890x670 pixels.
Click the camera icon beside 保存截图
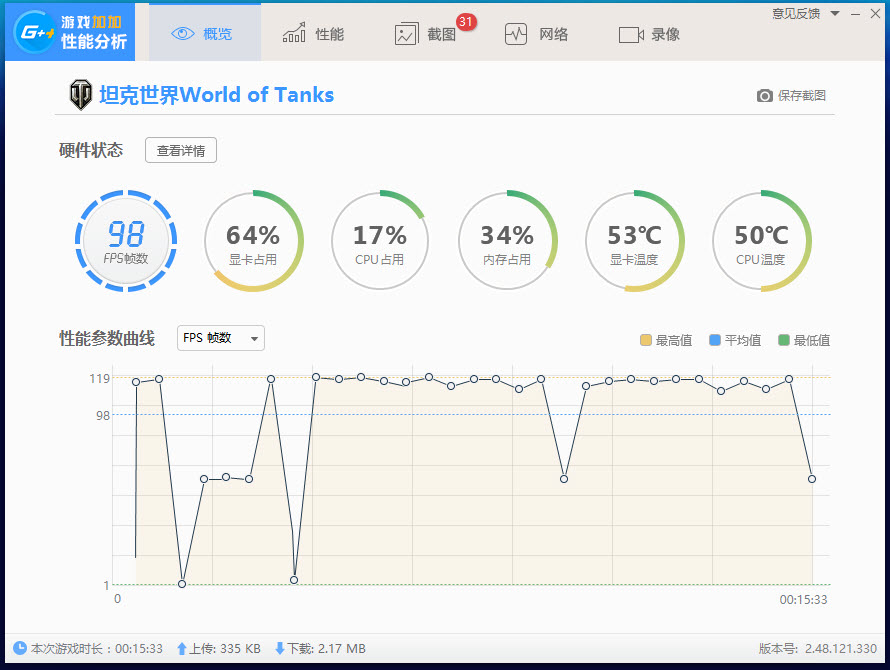tap(764, 95)
